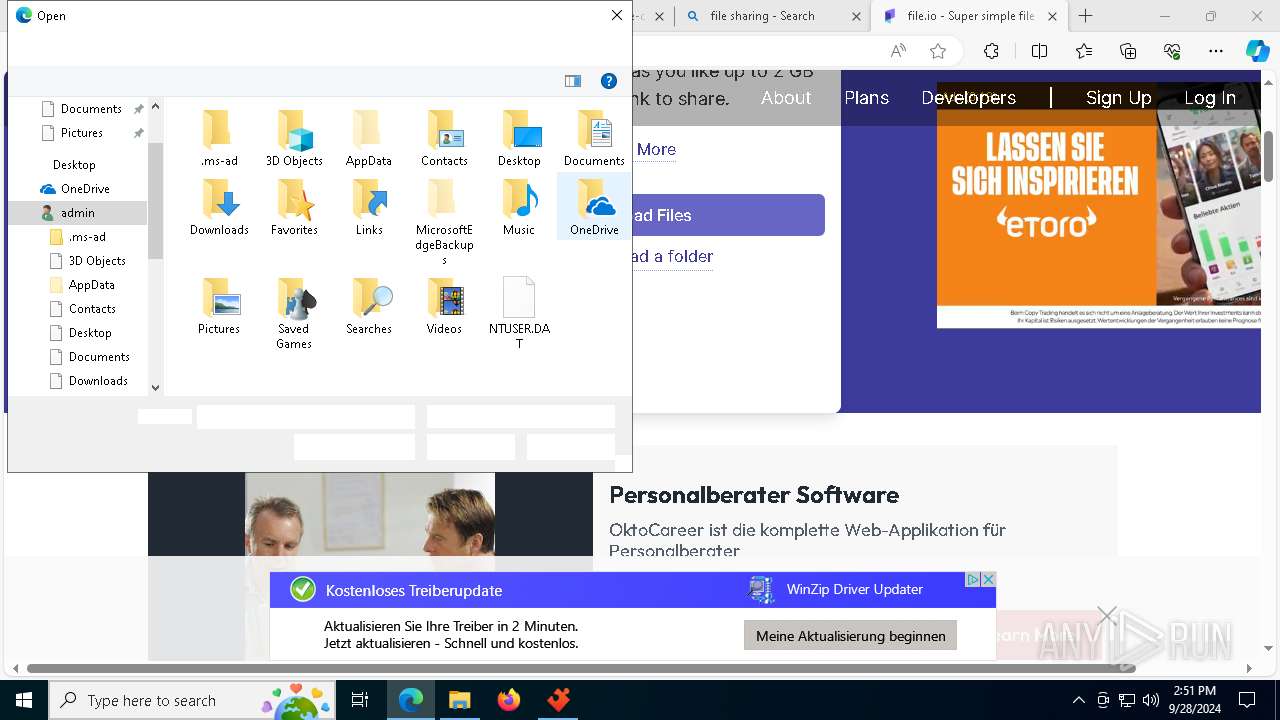This screenshot has width=1280, height=720.
Task: Open notification center on taskbar
Action: 1247,700
